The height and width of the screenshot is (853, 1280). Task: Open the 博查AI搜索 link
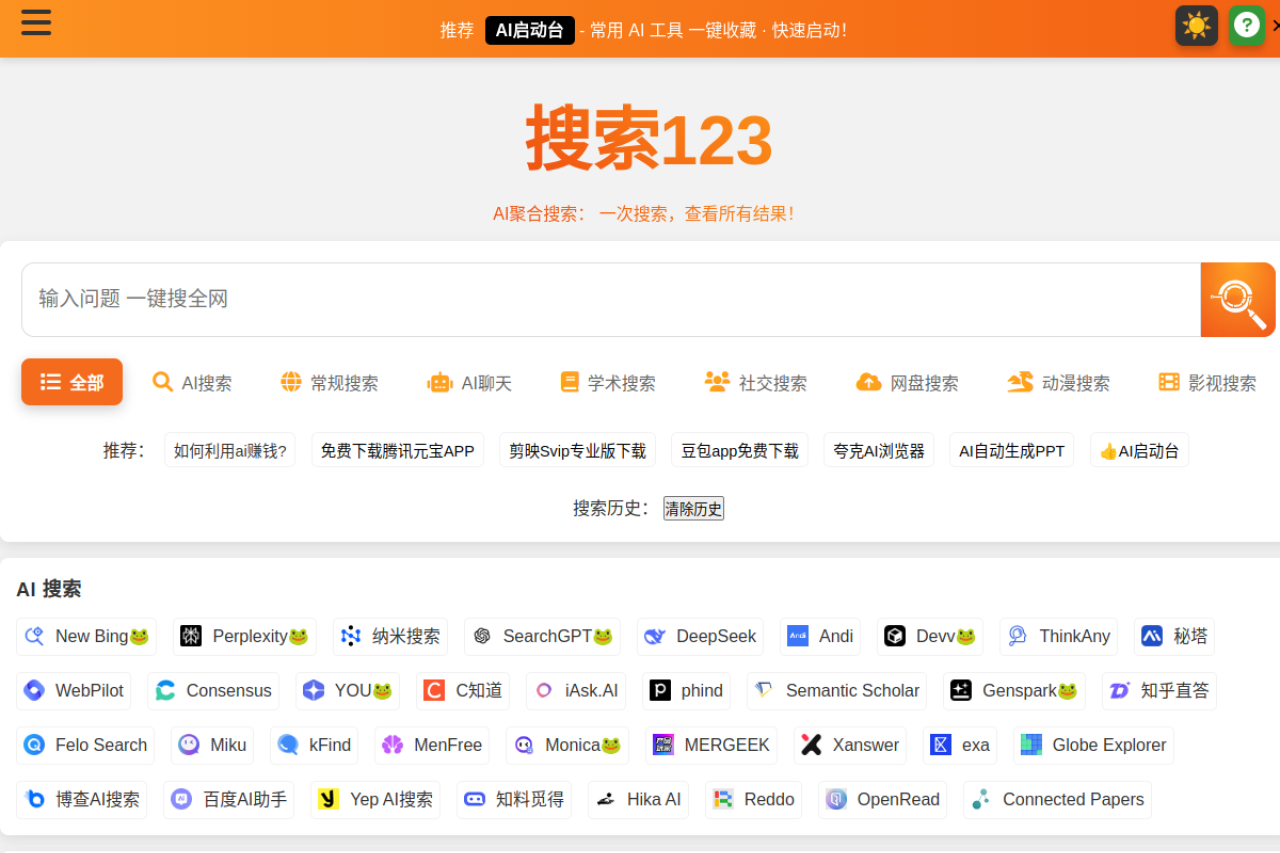point(82,800)
